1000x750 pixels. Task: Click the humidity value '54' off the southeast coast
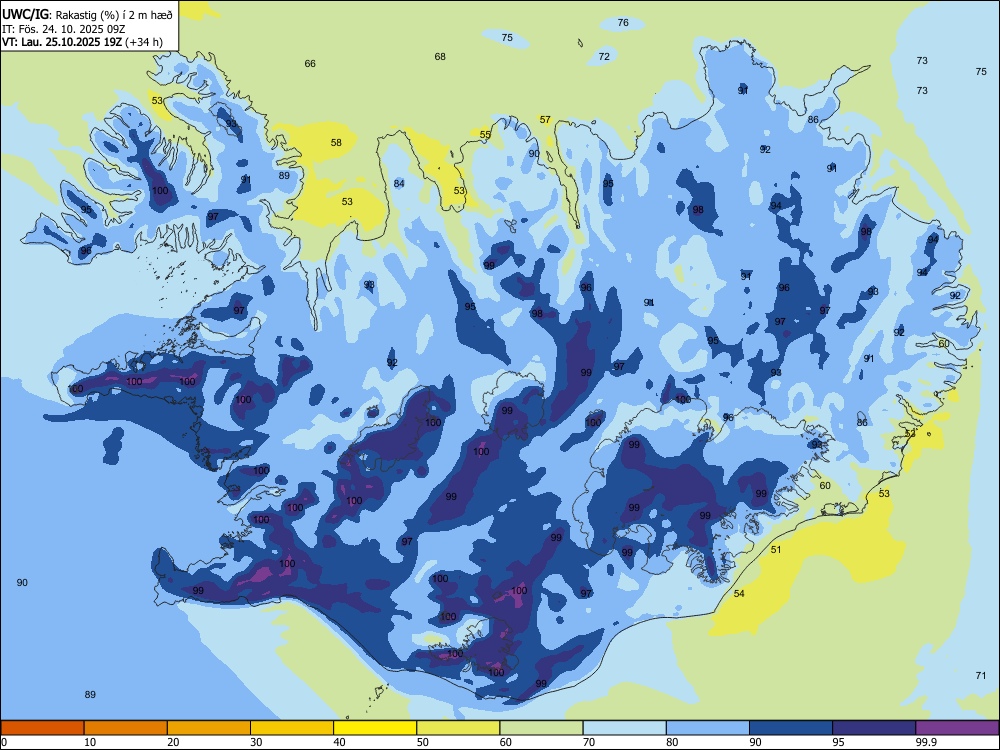[739, 593]
